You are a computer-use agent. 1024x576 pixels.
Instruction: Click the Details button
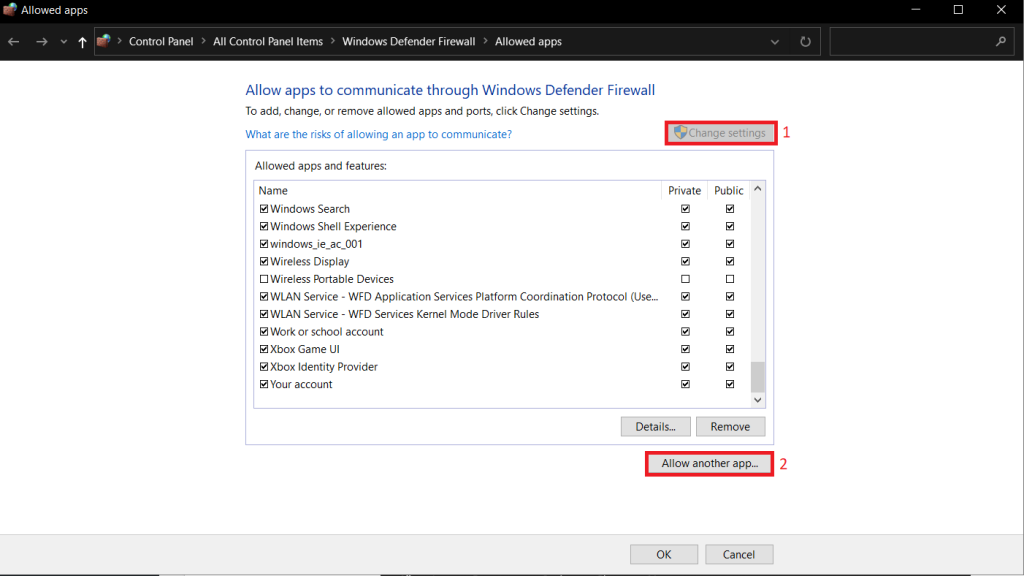pos(655,426)
